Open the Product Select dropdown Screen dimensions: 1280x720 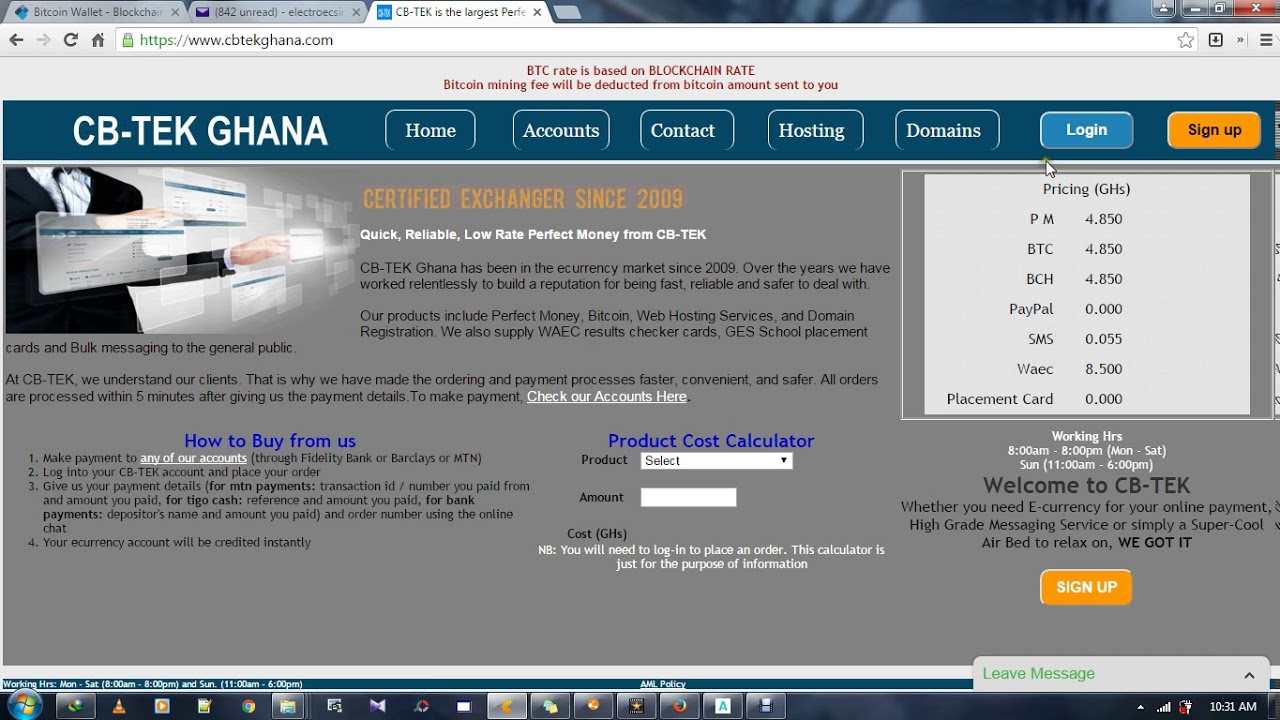[x=716, y=461]
